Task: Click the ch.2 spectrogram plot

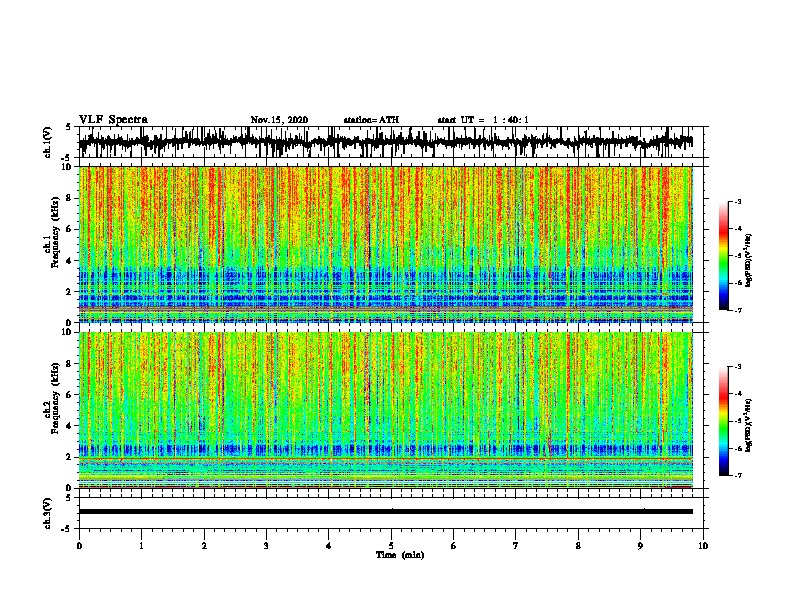Action: pos(386,410)
